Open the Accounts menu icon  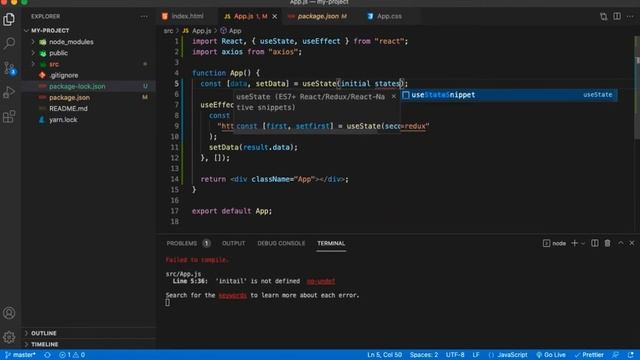9,313
